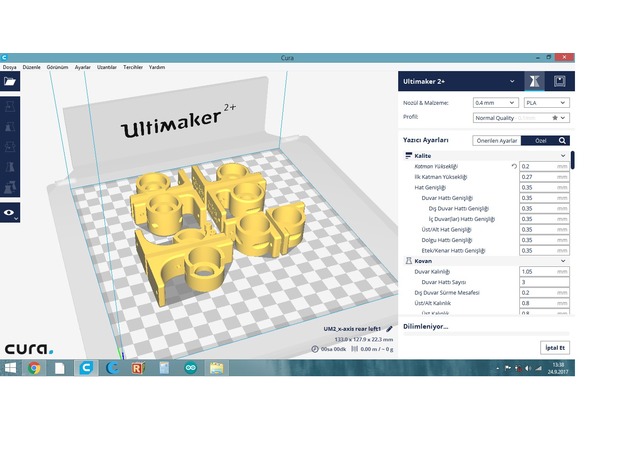
Task: Click the print time clock icon
Action: (x=315, y=349)
